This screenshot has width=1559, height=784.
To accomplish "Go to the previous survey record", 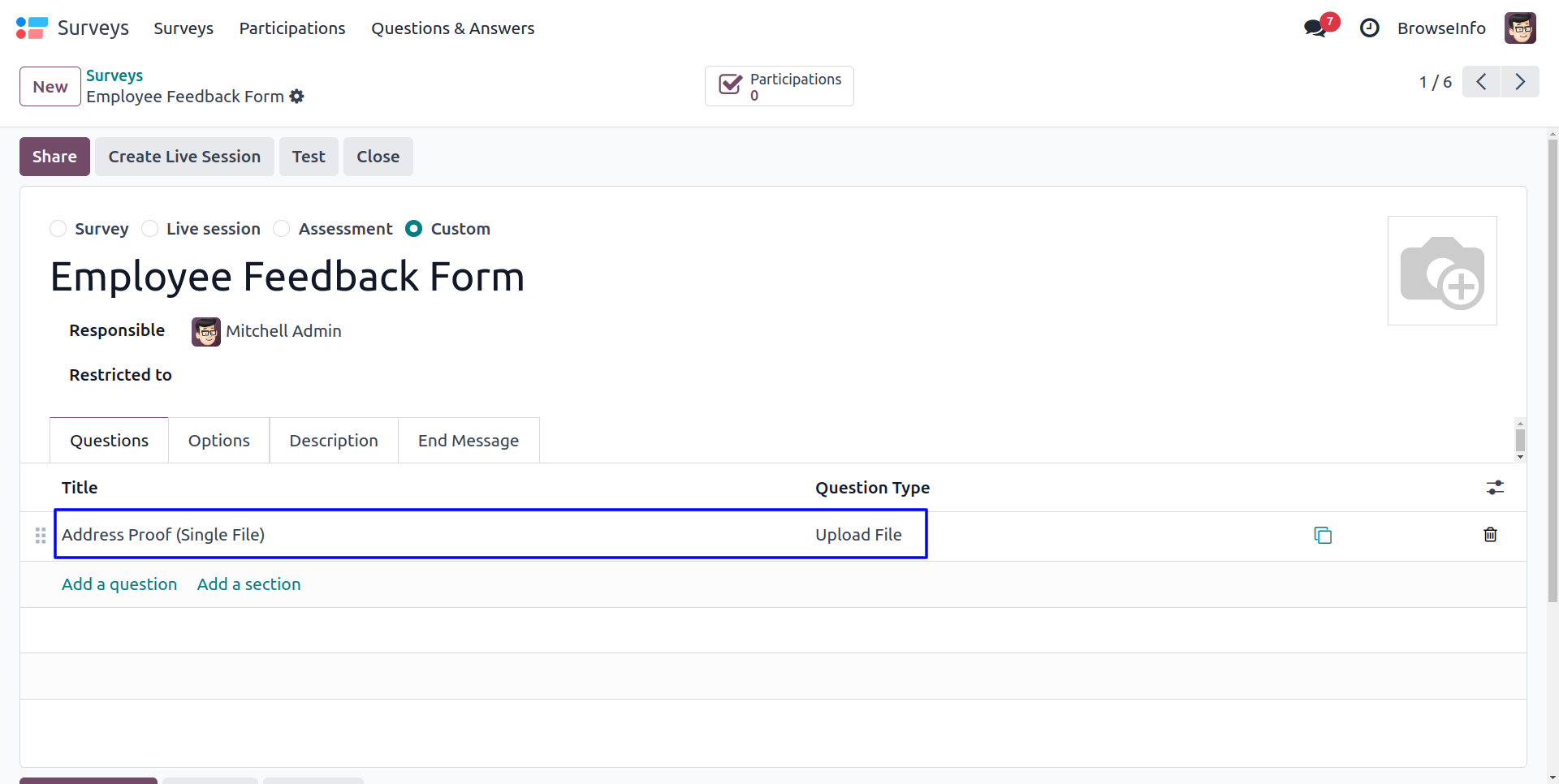I will point(1482,82).
